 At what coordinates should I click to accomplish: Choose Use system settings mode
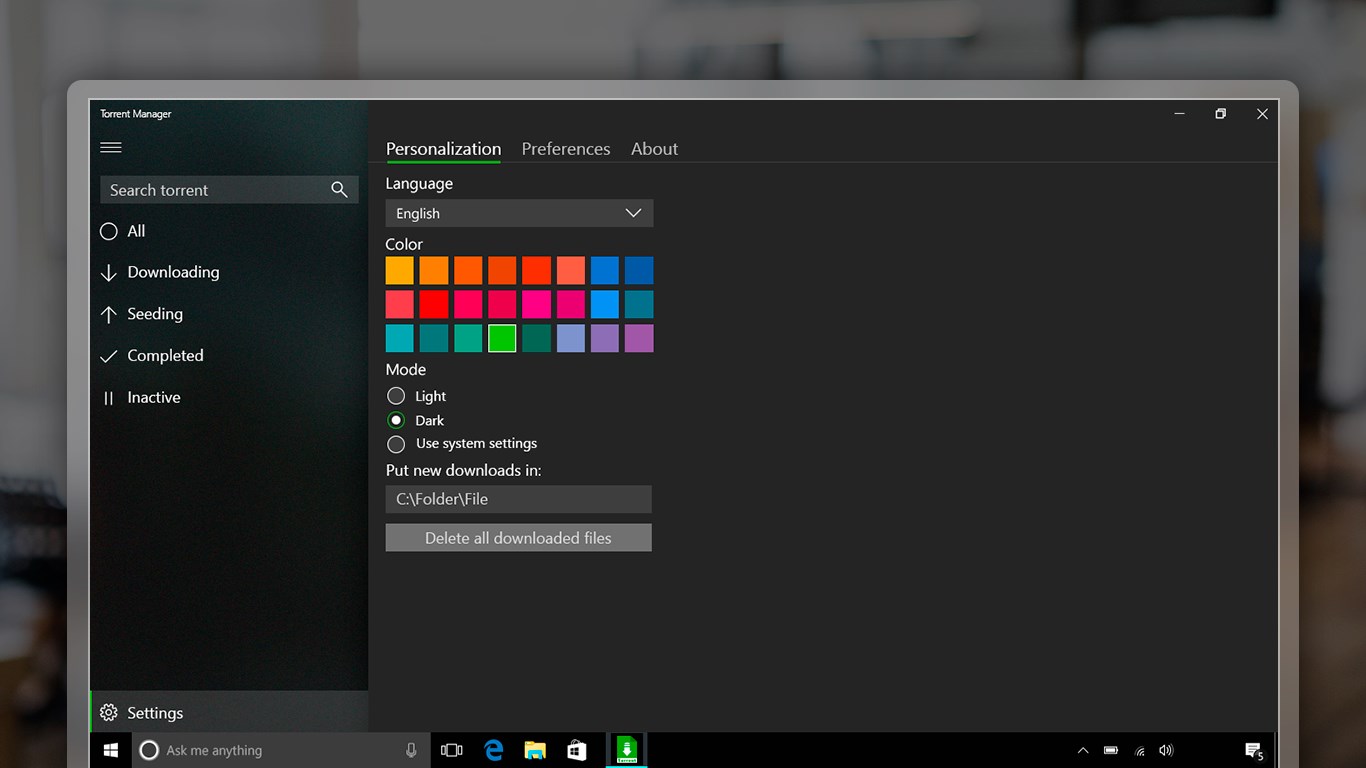(x=396, y=444)
